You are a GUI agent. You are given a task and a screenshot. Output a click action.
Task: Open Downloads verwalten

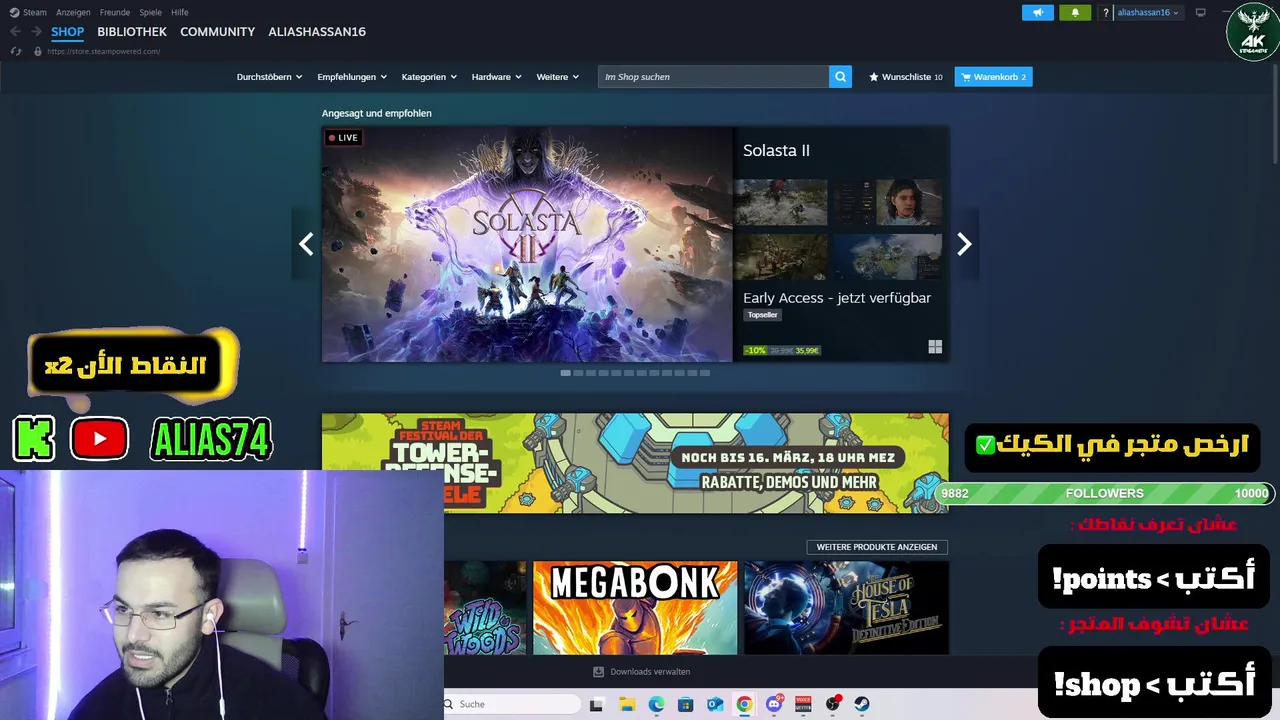(641, 672)
